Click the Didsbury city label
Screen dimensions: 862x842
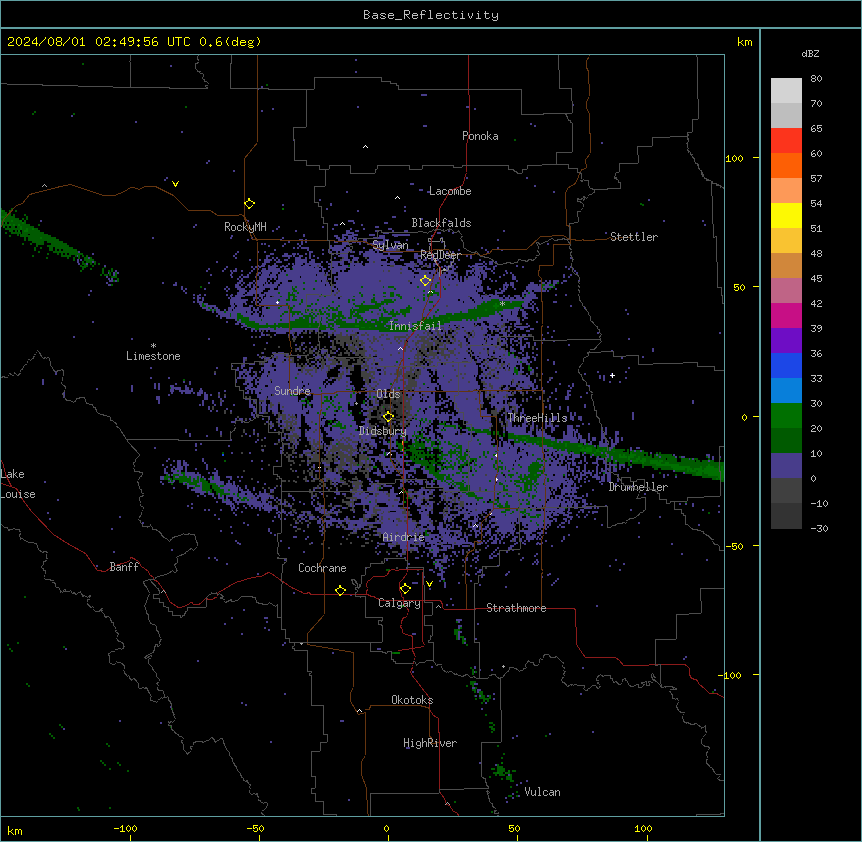pos(383,431)
